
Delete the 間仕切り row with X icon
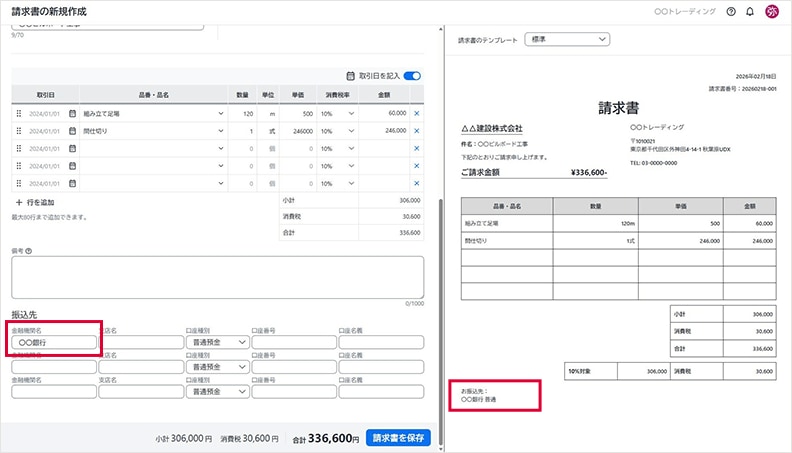point(417,130)
